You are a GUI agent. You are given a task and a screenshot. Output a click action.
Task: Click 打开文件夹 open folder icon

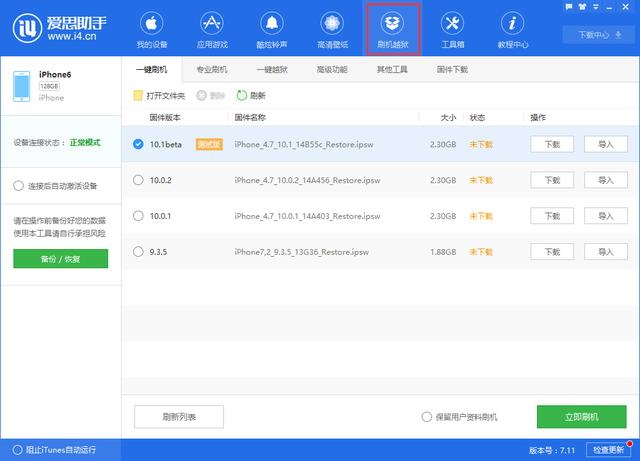click(x=138, y=96)
